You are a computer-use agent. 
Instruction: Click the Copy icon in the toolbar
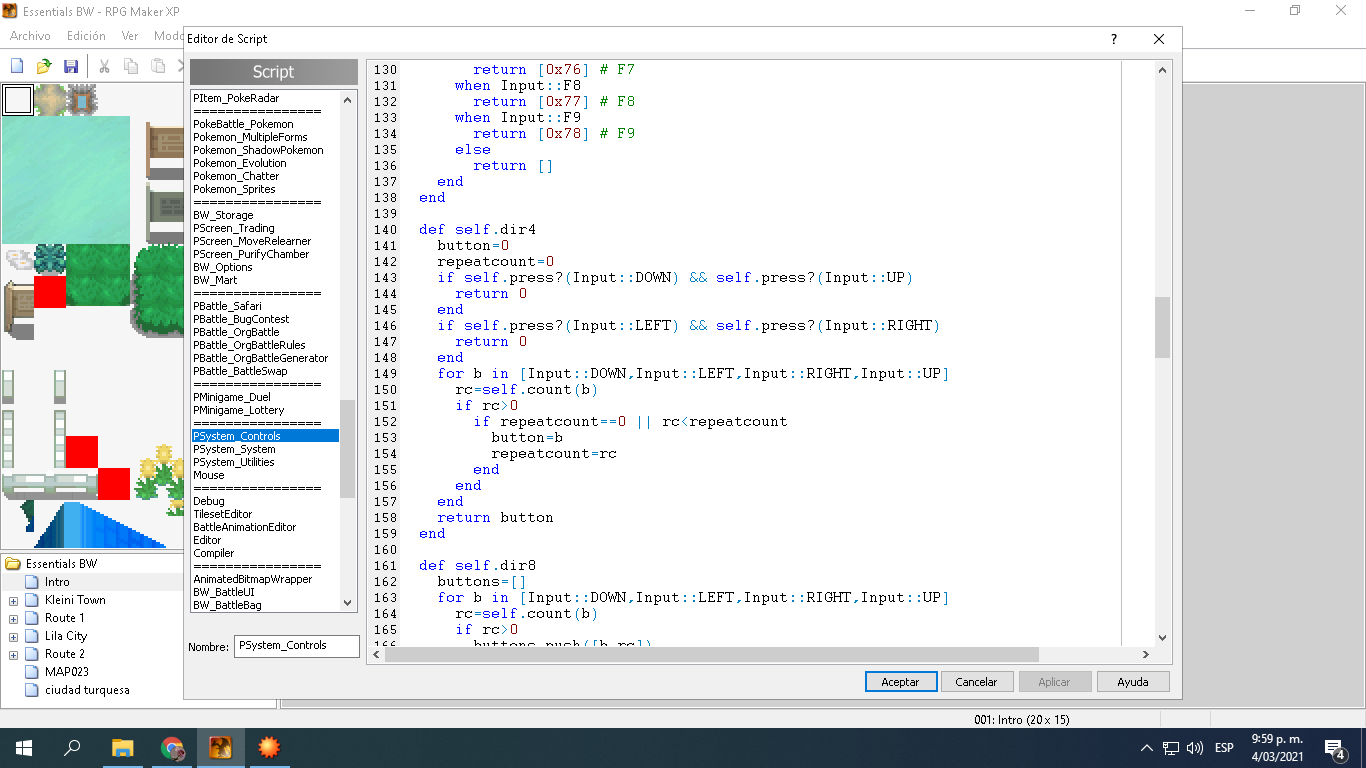pyautogui.click(x=131, y=66)
